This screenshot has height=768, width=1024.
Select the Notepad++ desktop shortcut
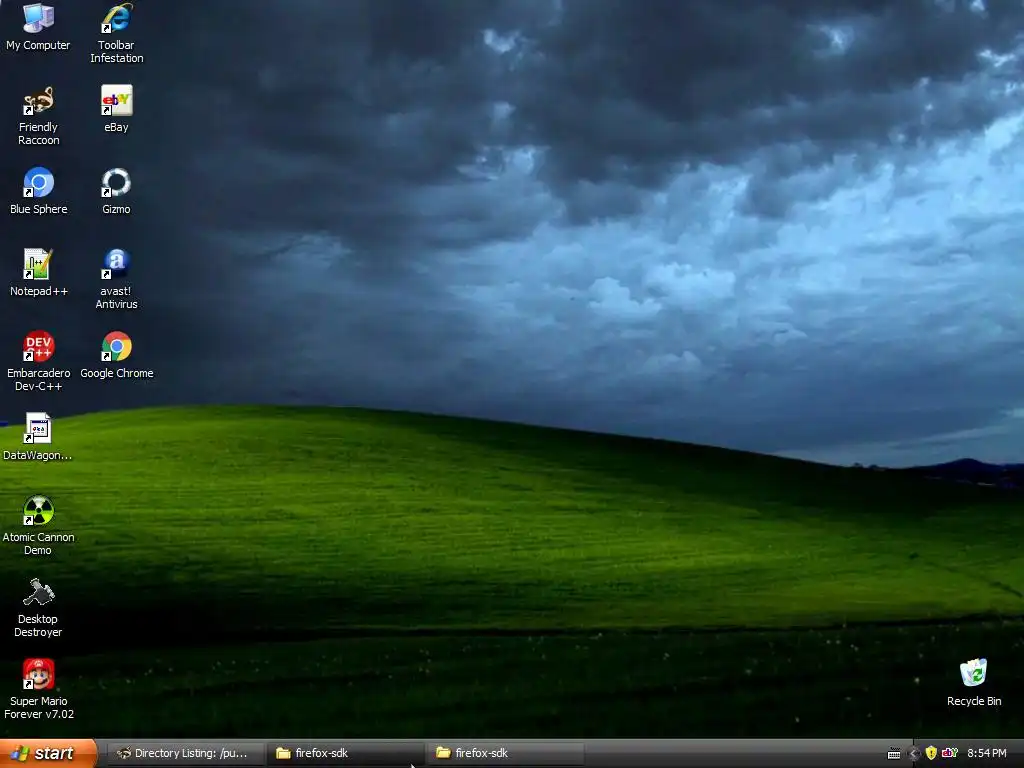coord(38,273)
